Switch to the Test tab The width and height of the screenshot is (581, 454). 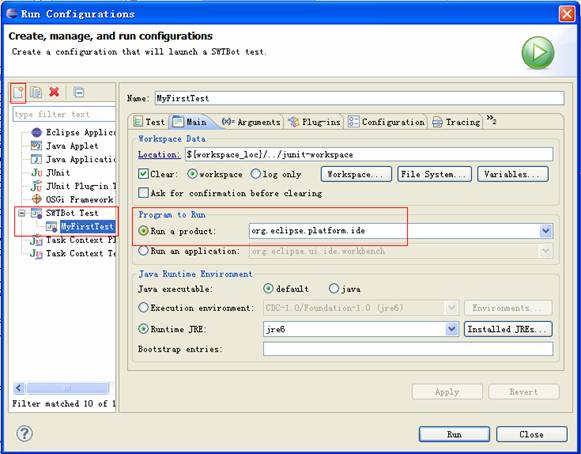click(149, 122)
